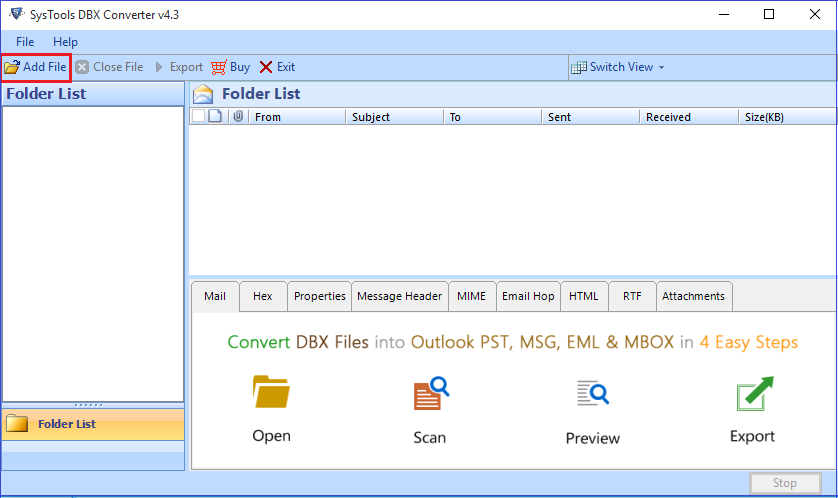Viewport: 838px width, 498px height.
Task: Click the Preview step label
Action: [593, 439]
